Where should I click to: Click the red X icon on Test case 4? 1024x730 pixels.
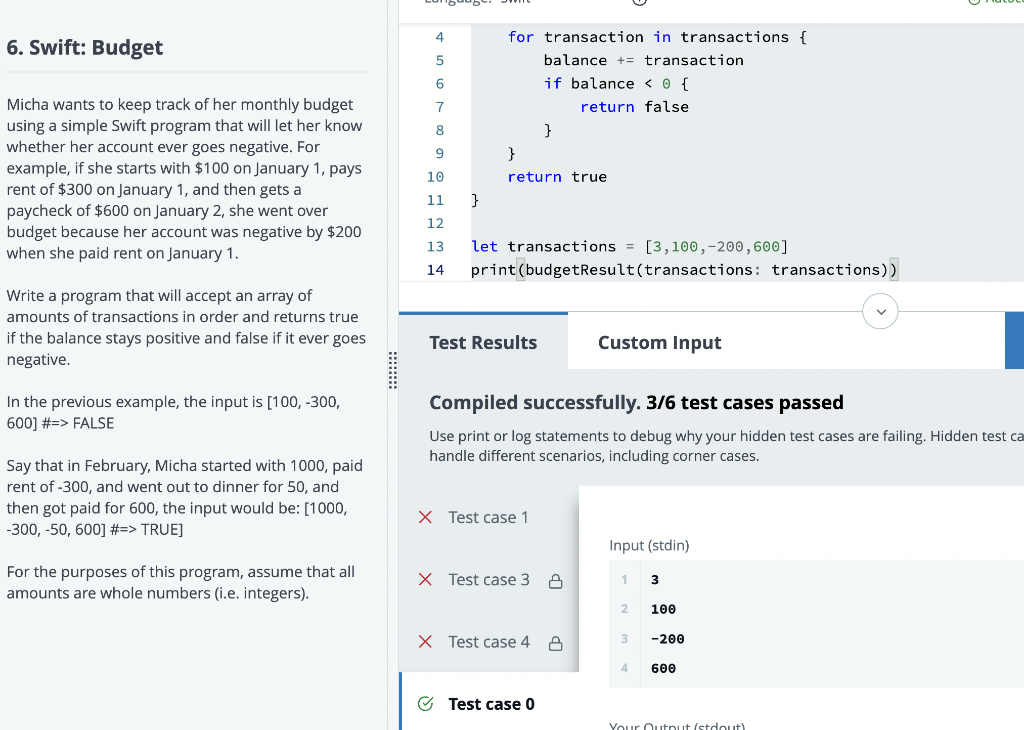(x=425, y=642)
